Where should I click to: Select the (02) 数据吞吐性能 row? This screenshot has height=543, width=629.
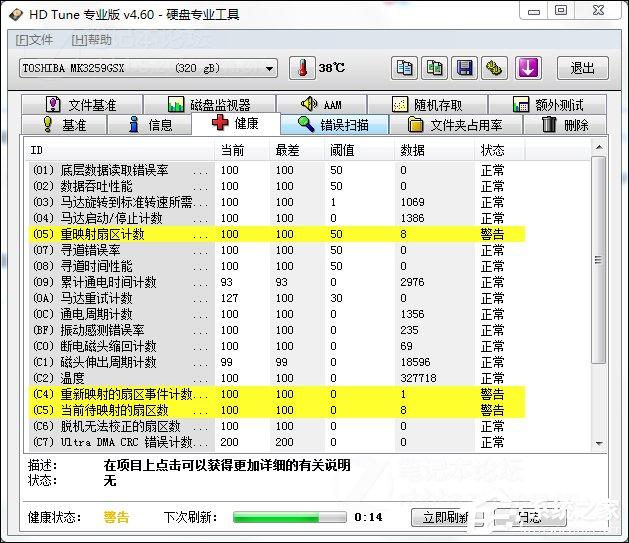coord(277,186)
